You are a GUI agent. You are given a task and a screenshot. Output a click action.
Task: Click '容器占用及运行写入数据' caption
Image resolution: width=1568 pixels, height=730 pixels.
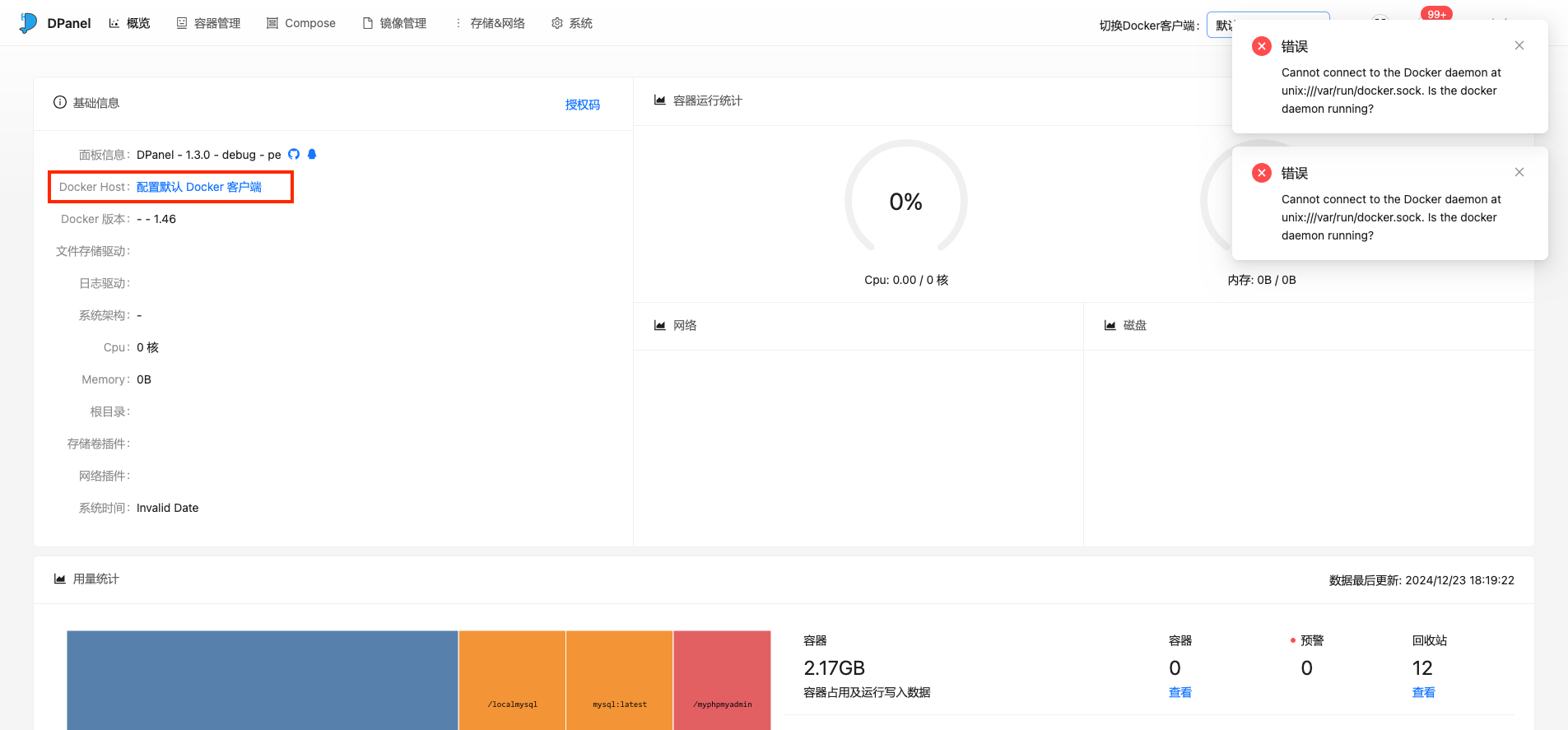tap(867, 692)
